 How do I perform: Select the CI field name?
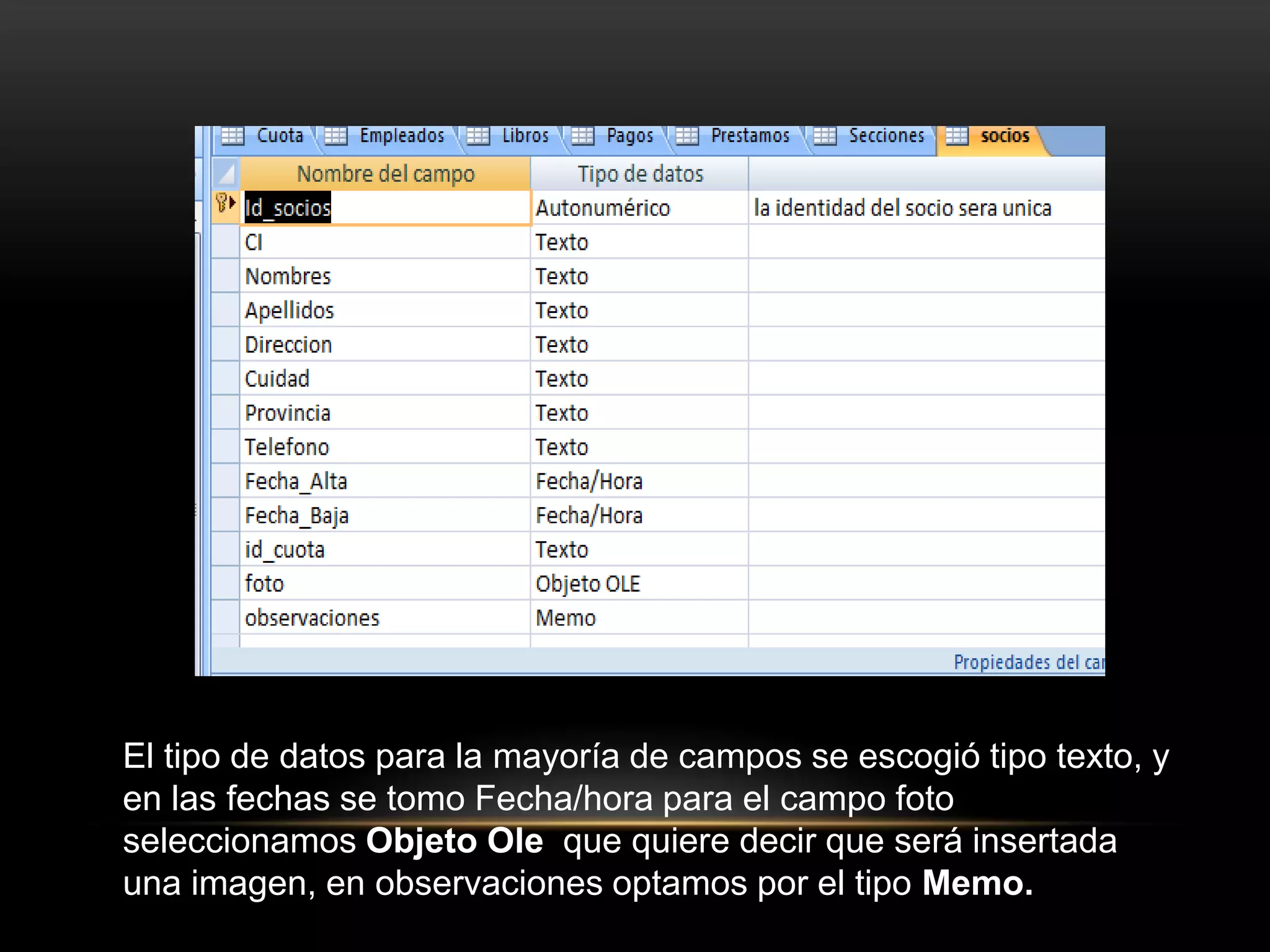point(385,242)
